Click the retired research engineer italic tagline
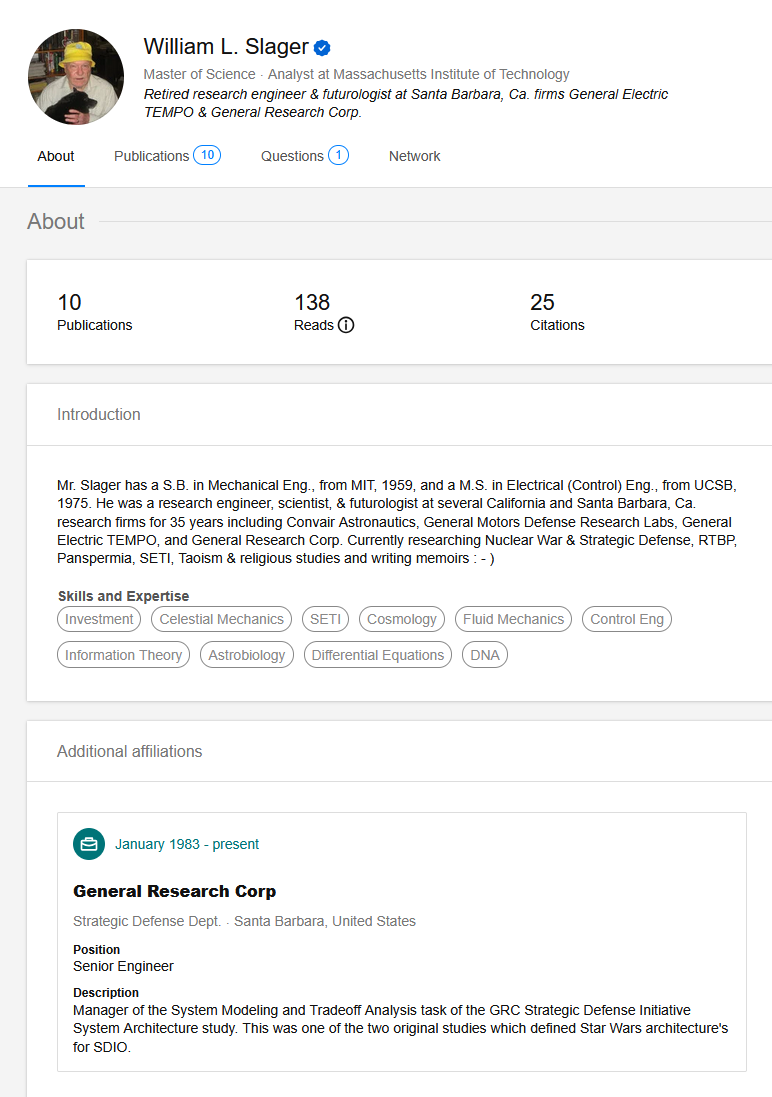This screenshot has height=1097, width=772. pyautogui.click(x=406, y=103)
